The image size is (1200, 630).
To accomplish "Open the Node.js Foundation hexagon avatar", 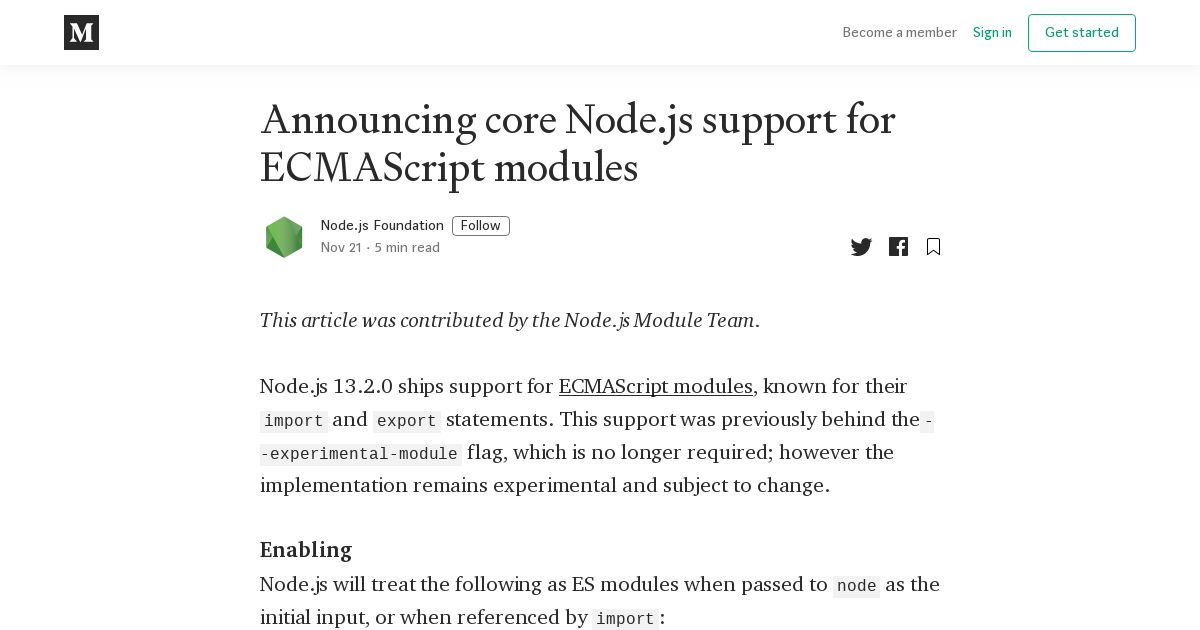I will pos(284,237).
